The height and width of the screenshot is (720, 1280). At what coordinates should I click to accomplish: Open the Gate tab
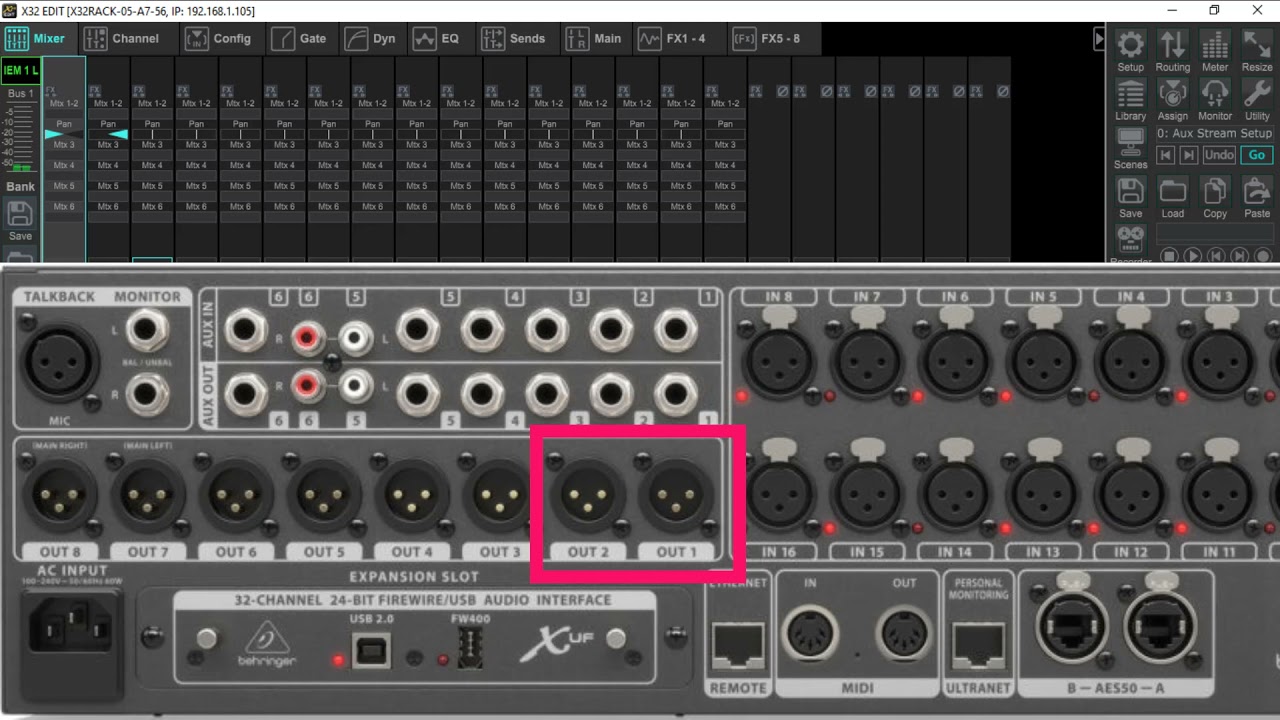click(x=301, y=39)
